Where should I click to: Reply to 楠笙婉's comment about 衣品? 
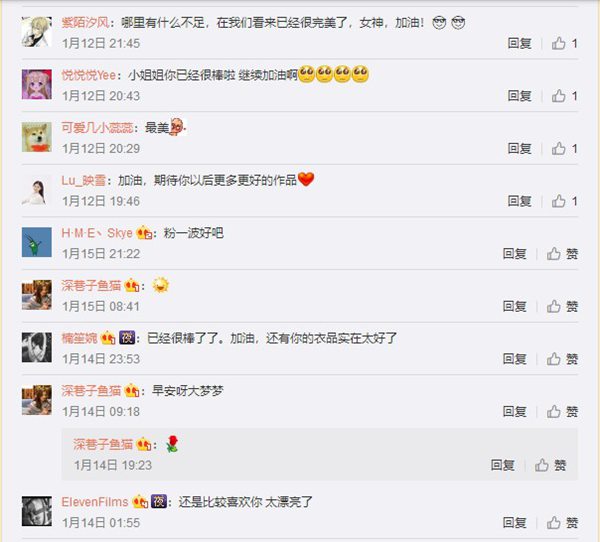click(514, 359)
